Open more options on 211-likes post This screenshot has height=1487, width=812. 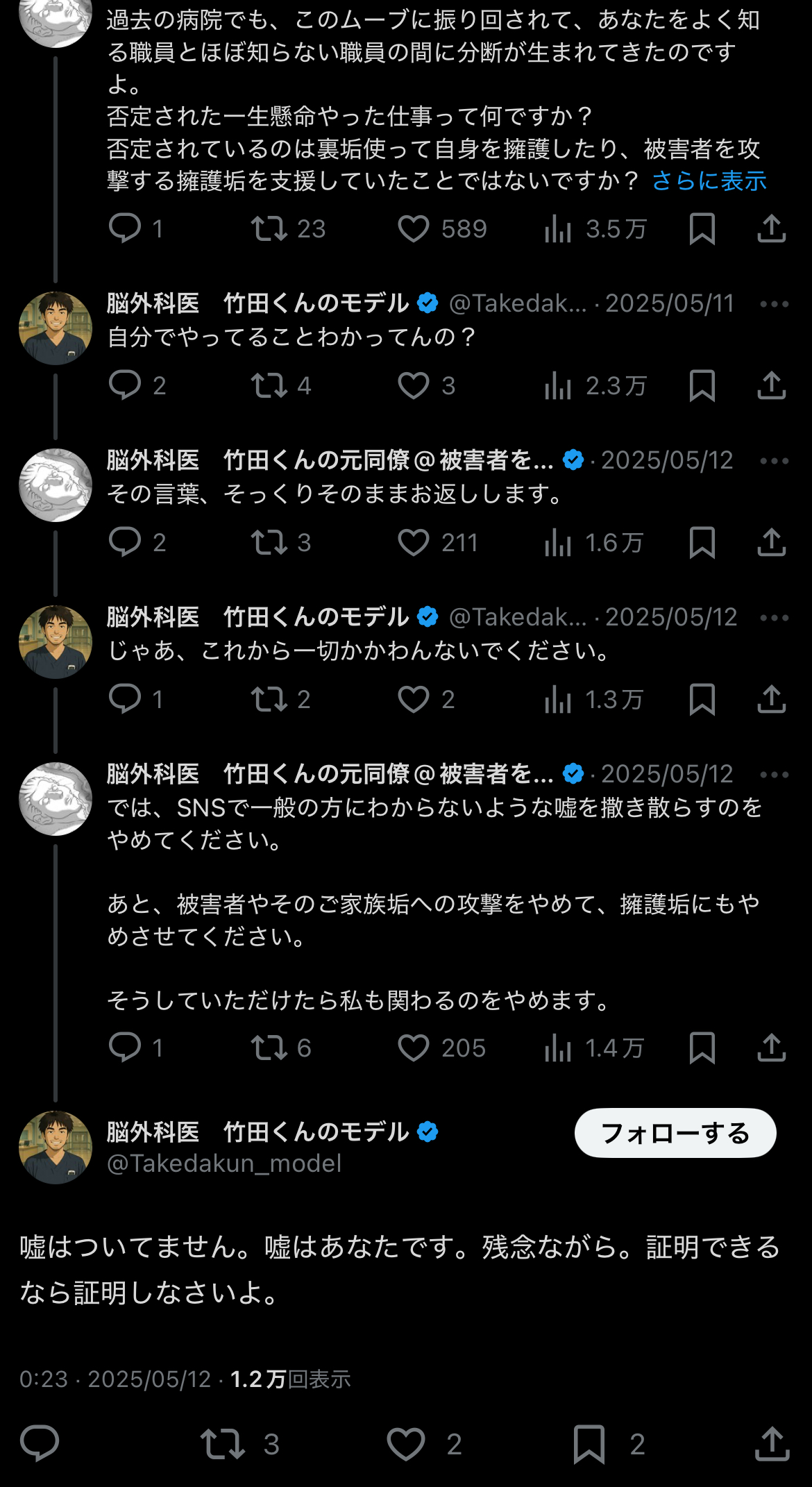[x=774, y=461]
